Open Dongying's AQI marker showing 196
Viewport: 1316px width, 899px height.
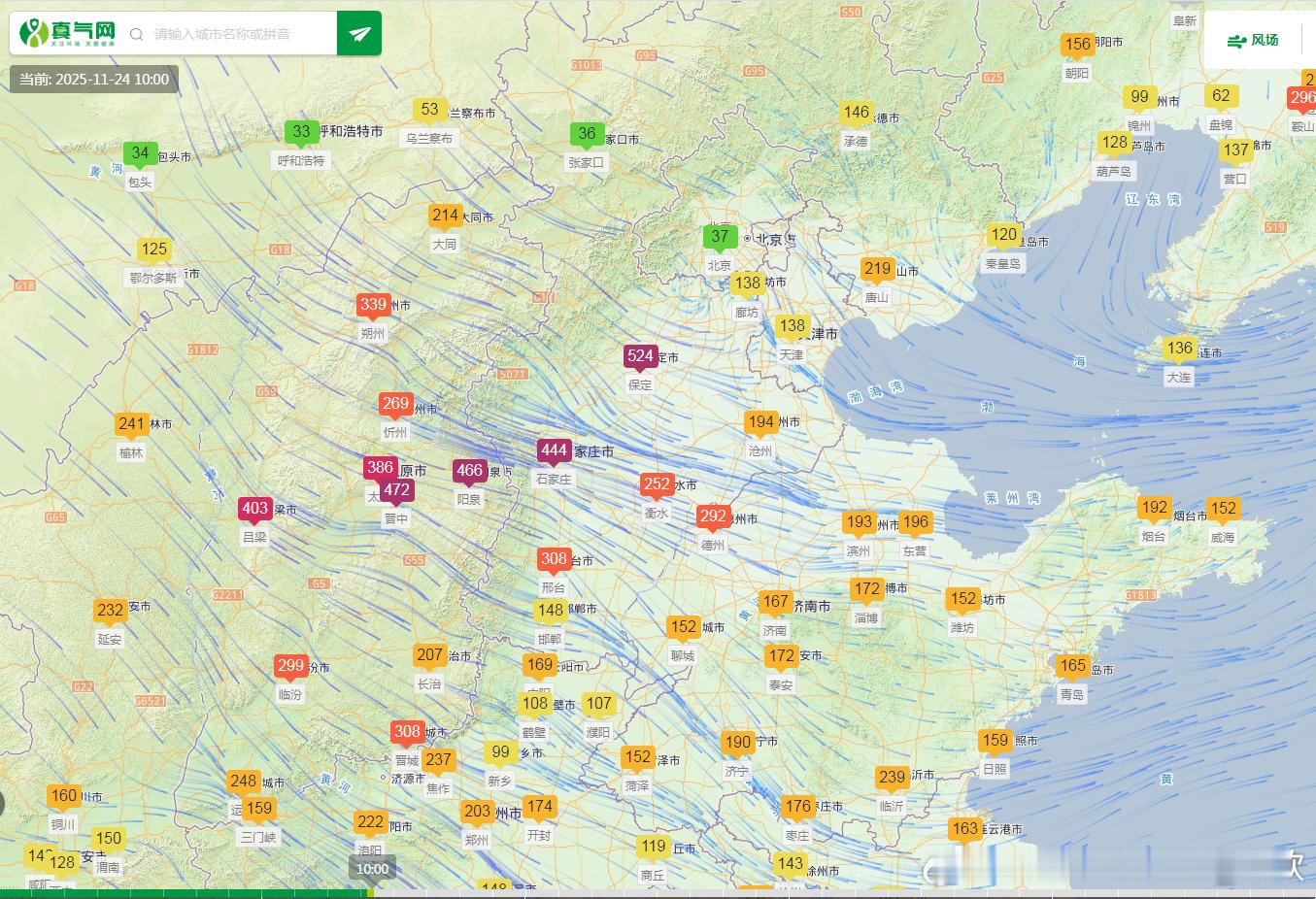[x=915, y=524]
